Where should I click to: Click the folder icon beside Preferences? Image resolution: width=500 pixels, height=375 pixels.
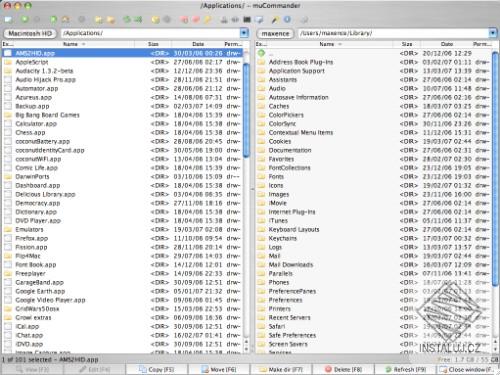[x=261, y=300]
